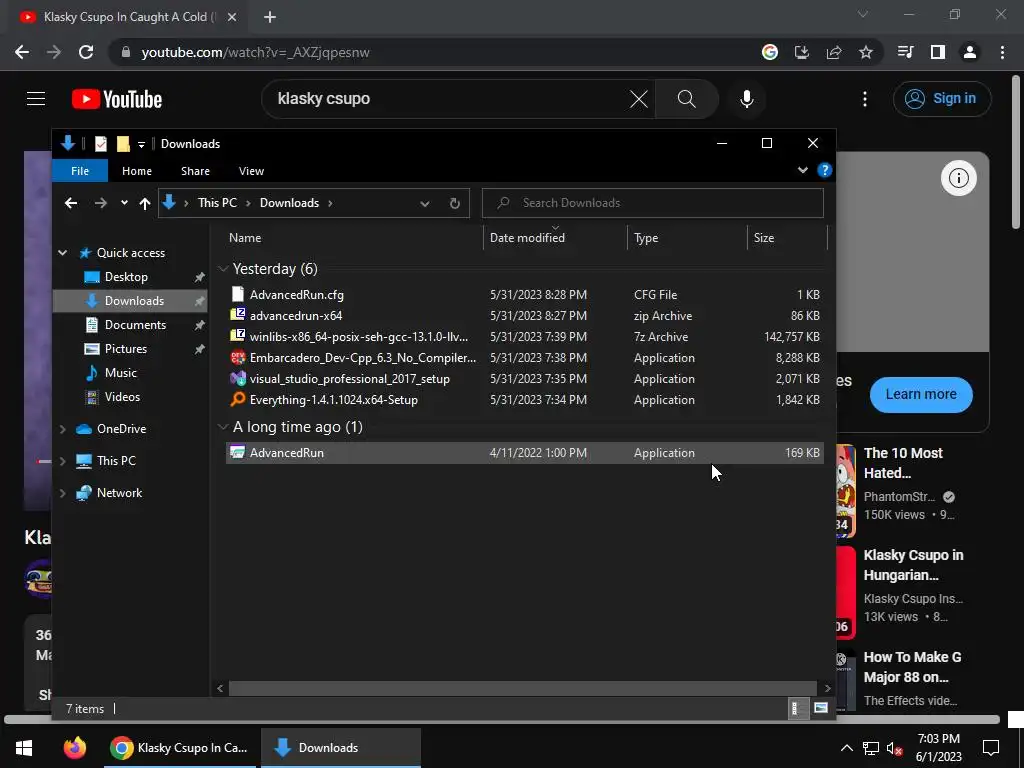This screenshot has width=1024, height=768.
Task: Activate voice search microphone on YouTube
Action: point(746,99)
